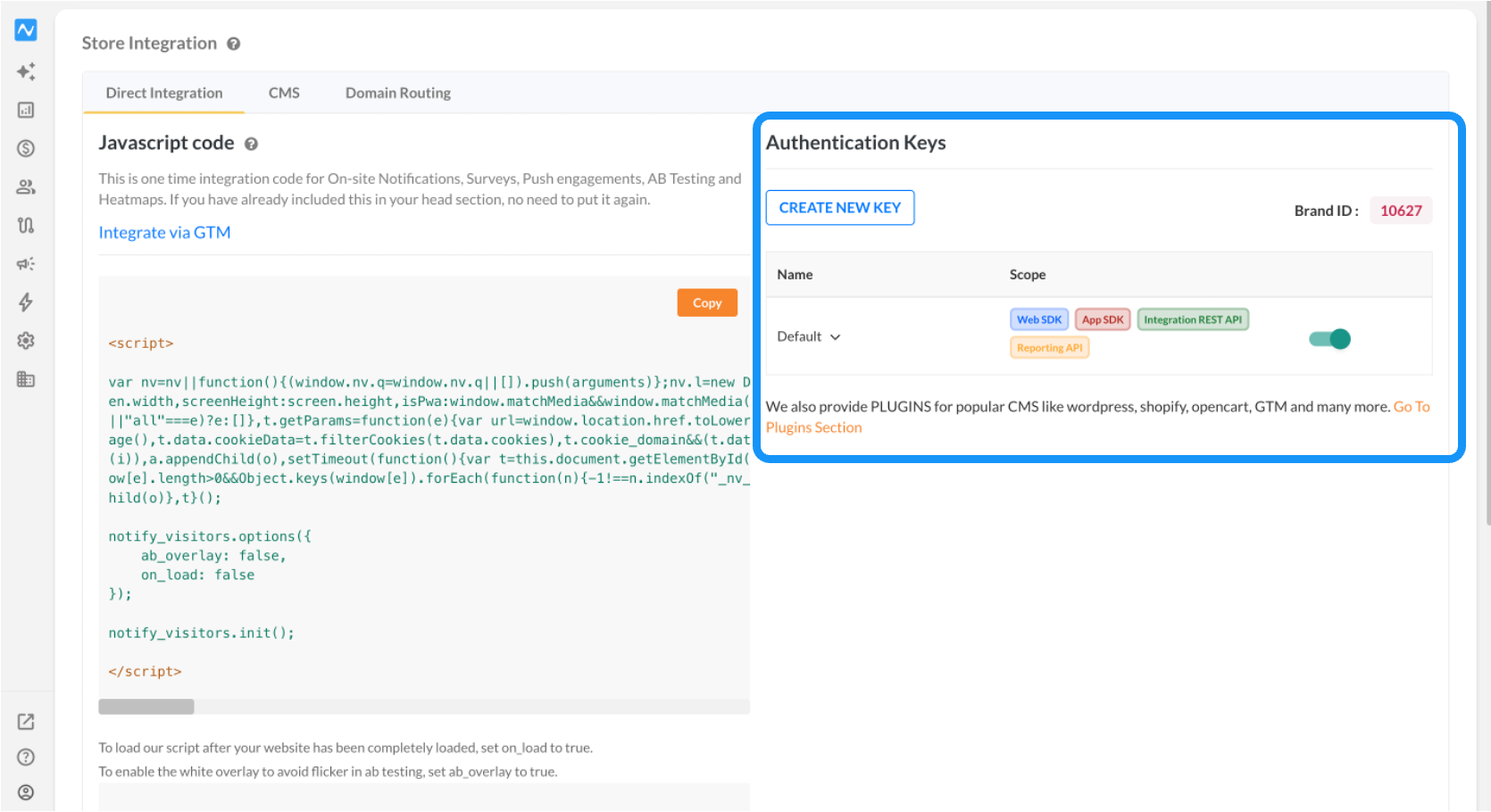
Task: Open the user profile icon in sidebar
Action: coord(26,792)
